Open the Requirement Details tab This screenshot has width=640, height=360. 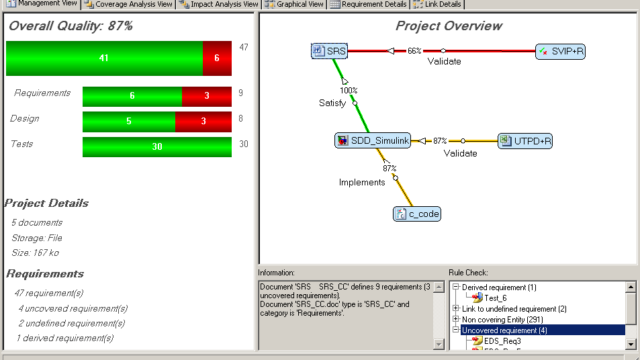pyautogui.click(x=369, y=4)
